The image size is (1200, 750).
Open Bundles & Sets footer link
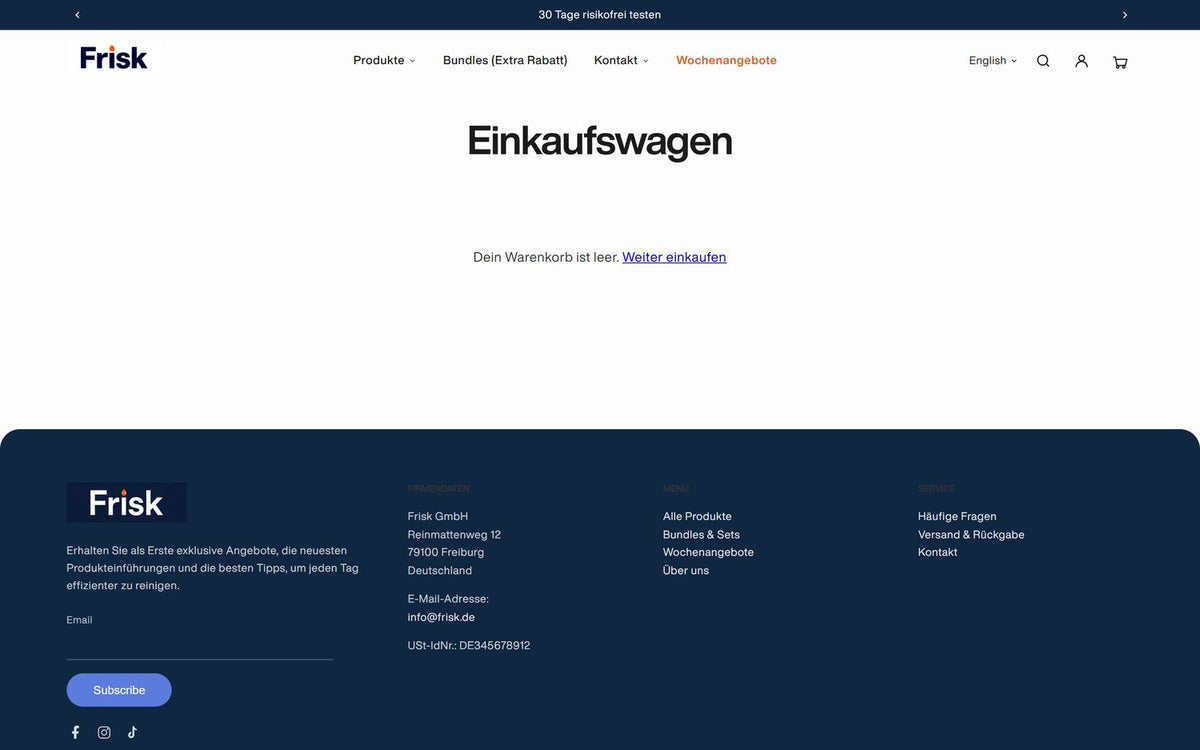701,534
